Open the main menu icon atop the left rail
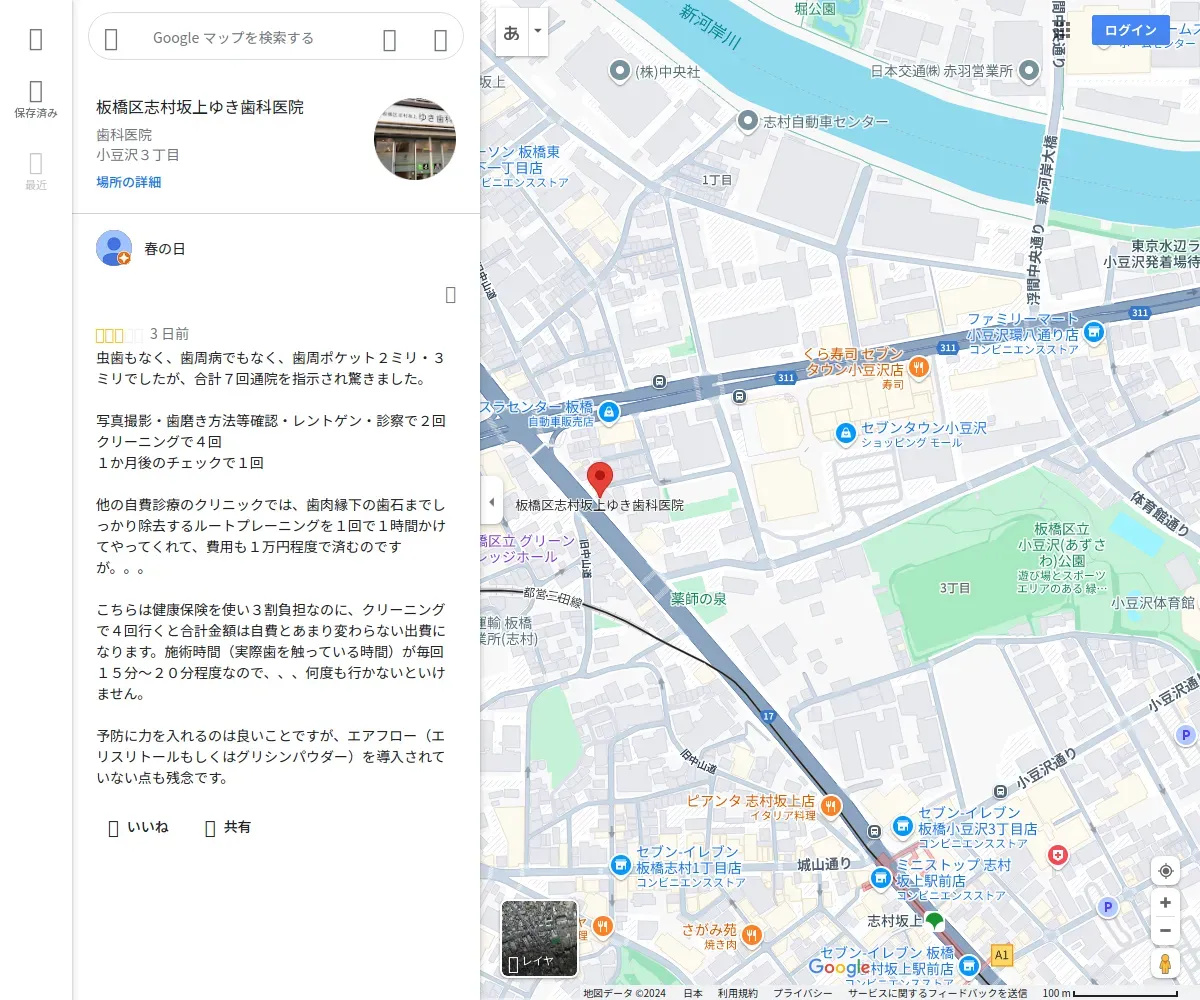 tap(36, 39)
